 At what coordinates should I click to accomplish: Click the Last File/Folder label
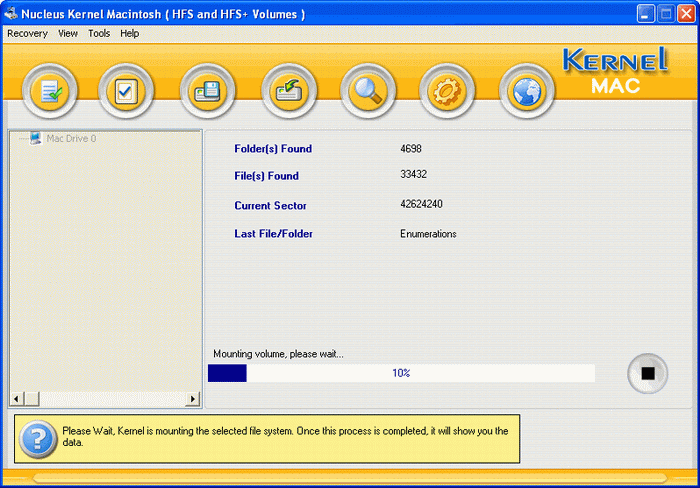point(273,234)
